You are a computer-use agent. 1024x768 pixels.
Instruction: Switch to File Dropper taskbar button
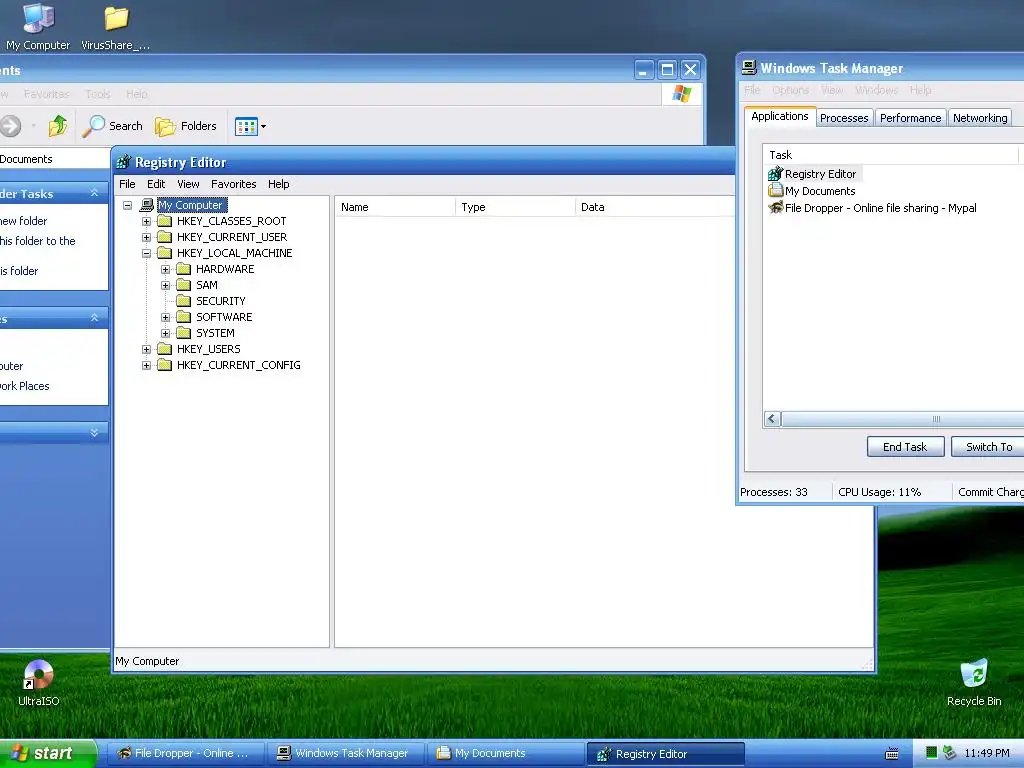(185, 753)
